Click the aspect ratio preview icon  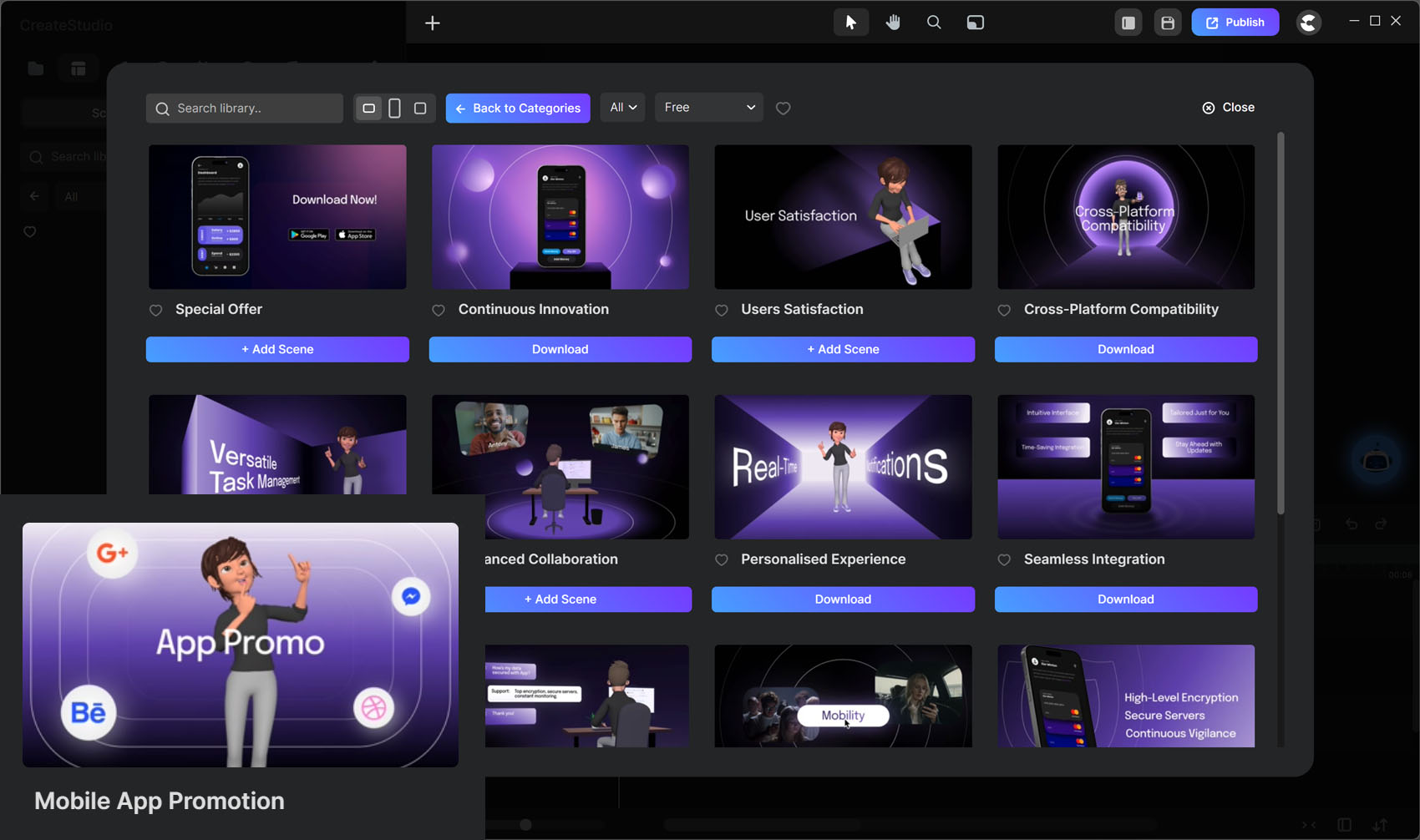point(975,23)
